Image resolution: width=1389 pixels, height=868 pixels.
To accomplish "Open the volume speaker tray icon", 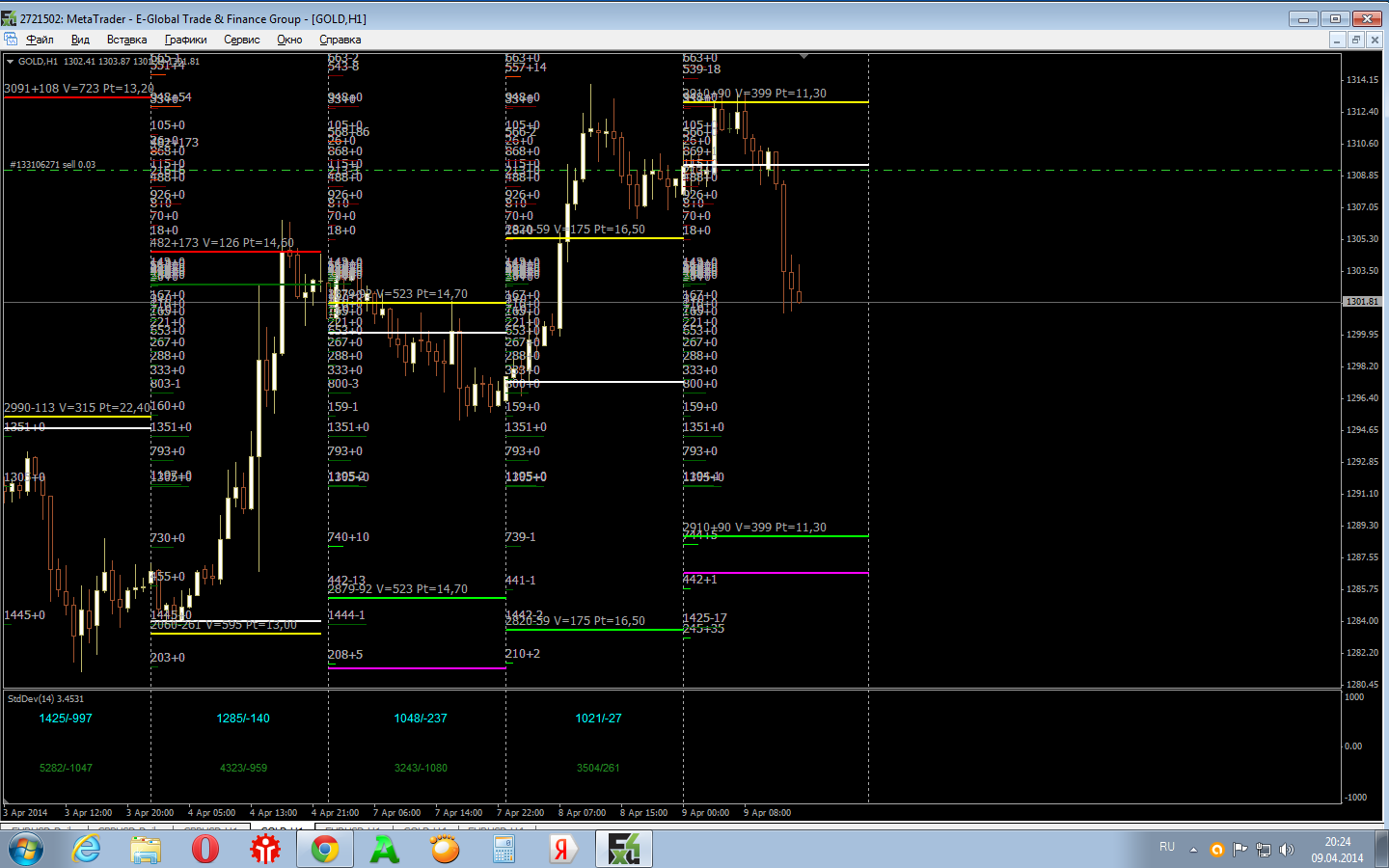I will (x=1287, y=850).
